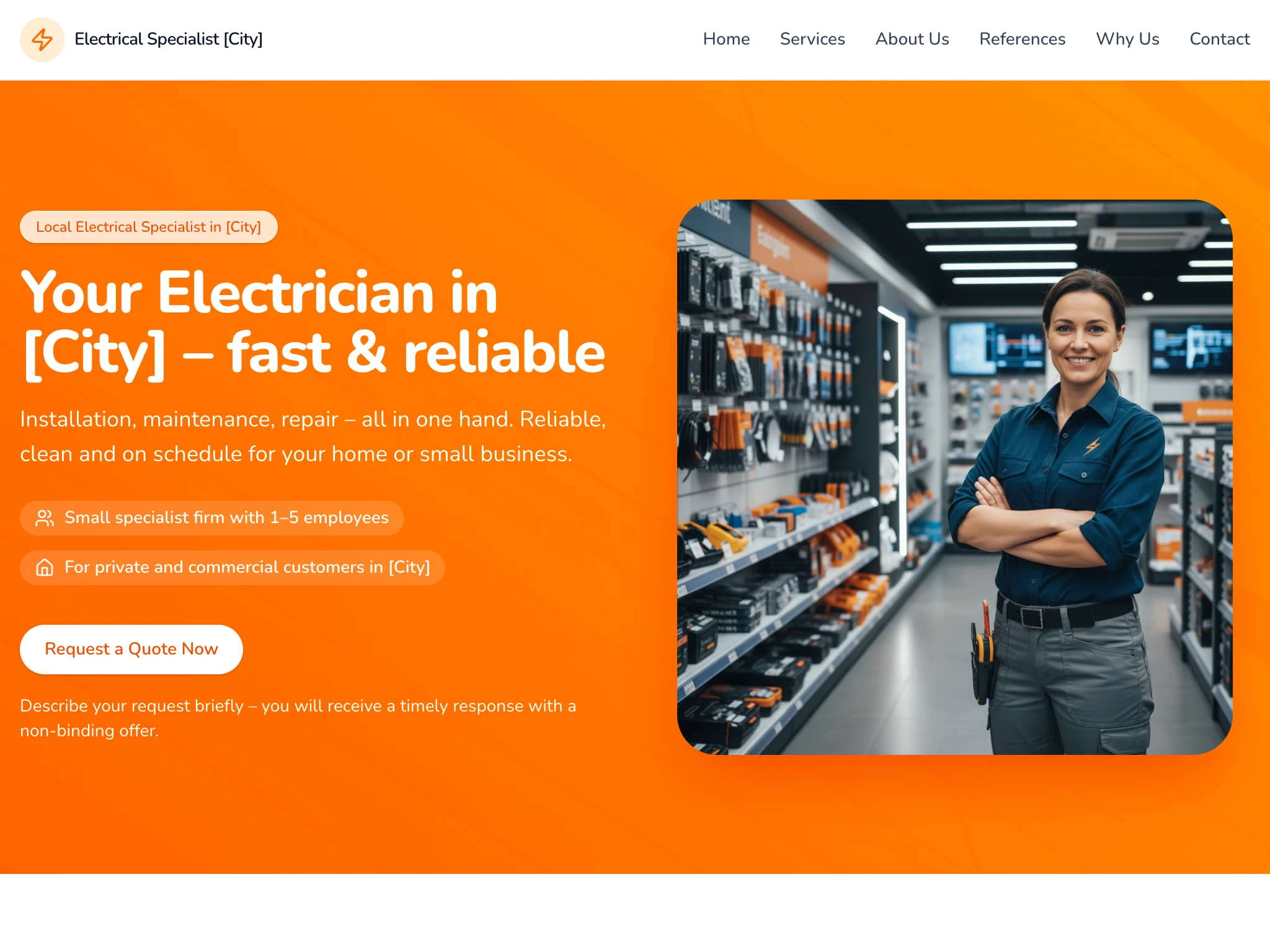1270x952 pixels.
Task: Click the non-binding offer description text
Action: click(298, 718)
